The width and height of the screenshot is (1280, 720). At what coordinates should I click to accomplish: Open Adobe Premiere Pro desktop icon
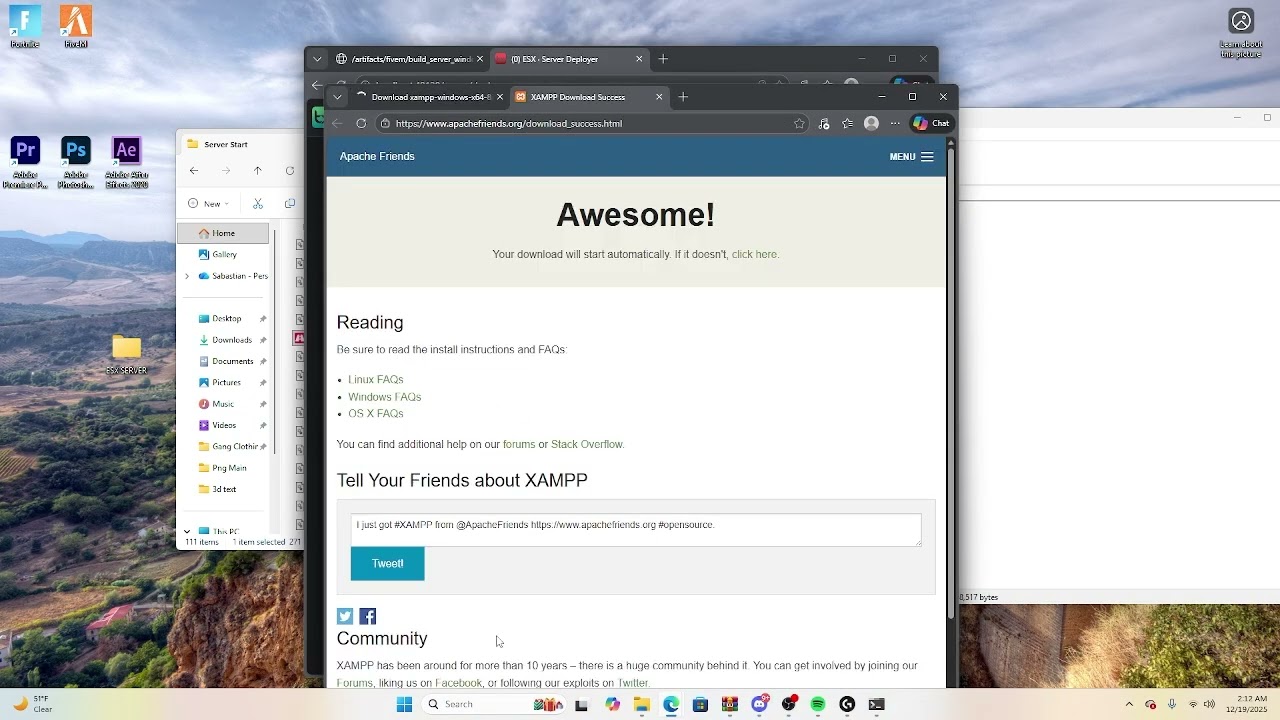pyautogui.click(x=25, y=163)
